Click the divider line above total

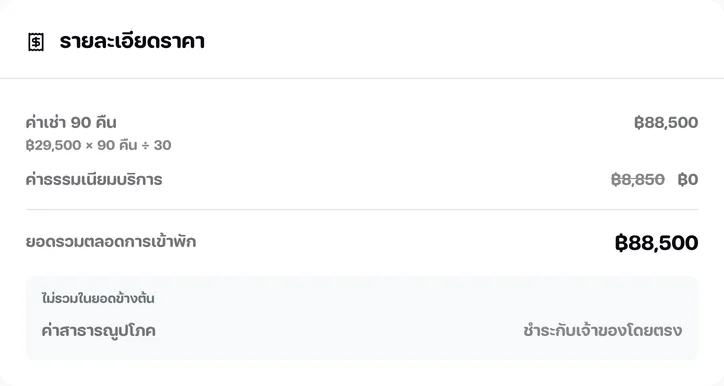tap(362, 210)
